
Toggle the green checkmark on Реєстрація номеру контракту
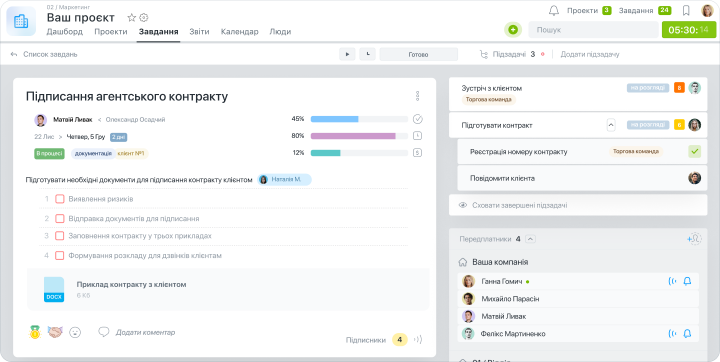(694, 152)
